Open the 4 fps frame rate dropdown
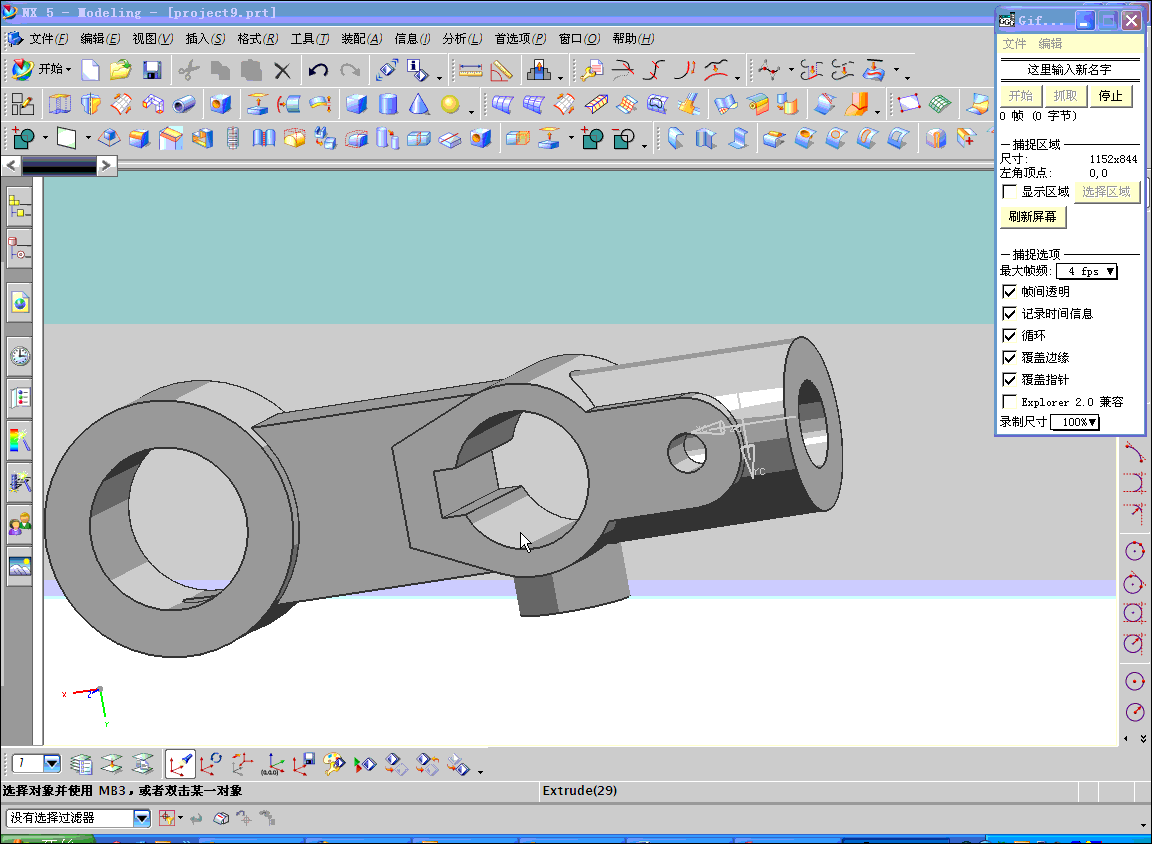1152x844 pixels. [x=1086, y=270]
